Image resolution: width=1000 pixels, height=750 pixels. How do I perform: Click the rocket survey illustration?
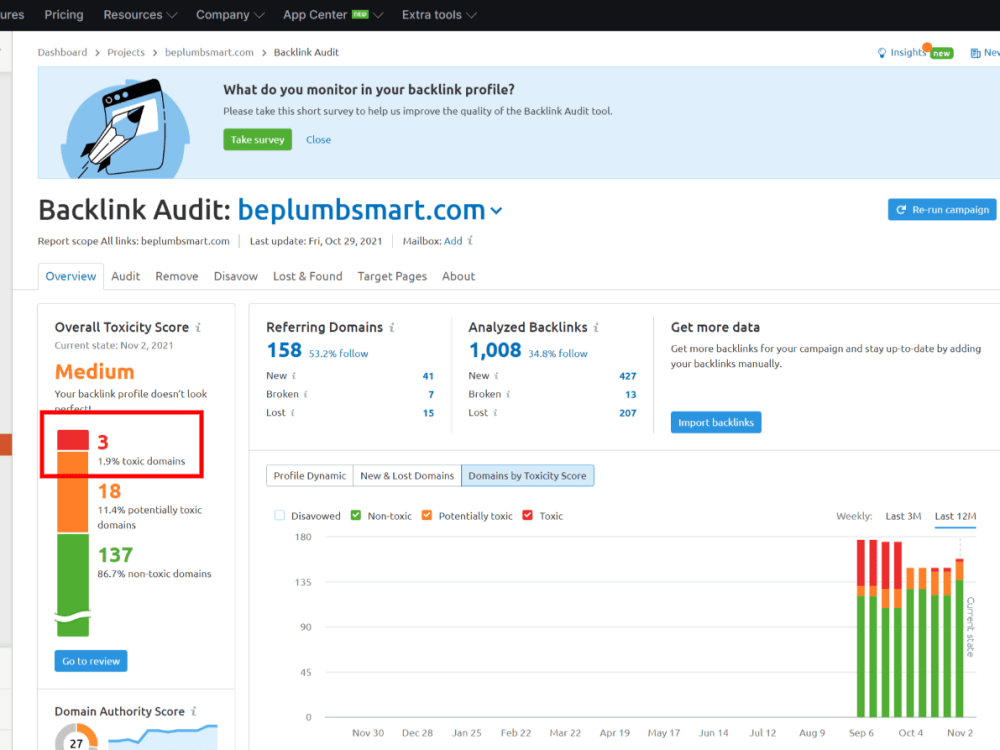tap(125, 128)
